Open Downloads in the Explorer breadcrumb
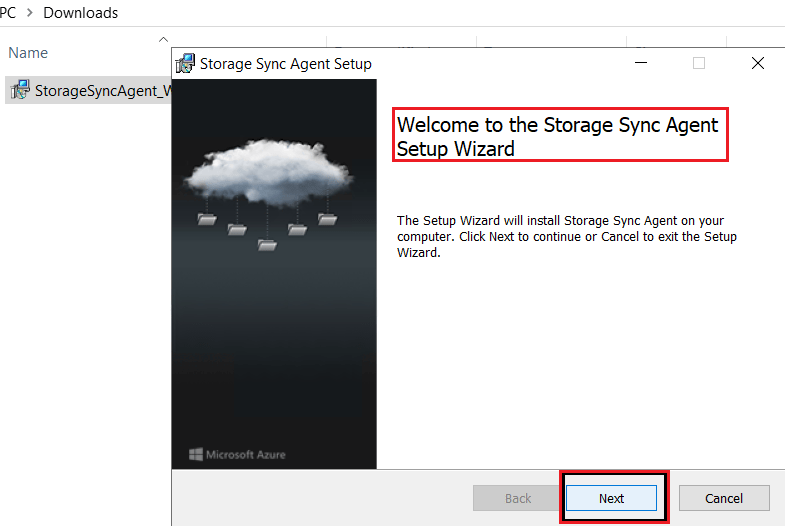788x531 pixels. pos(80,13)
